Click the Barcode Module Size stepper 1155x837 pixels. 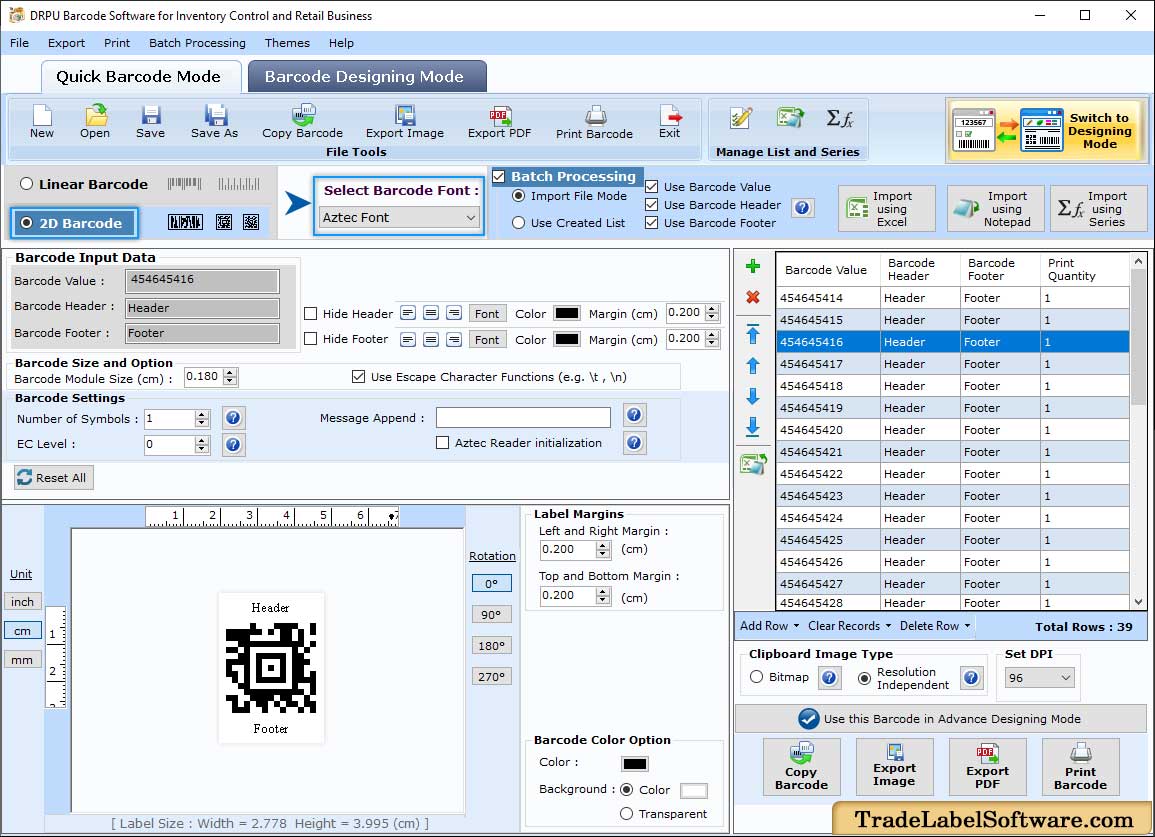click(x=231, y=377)
